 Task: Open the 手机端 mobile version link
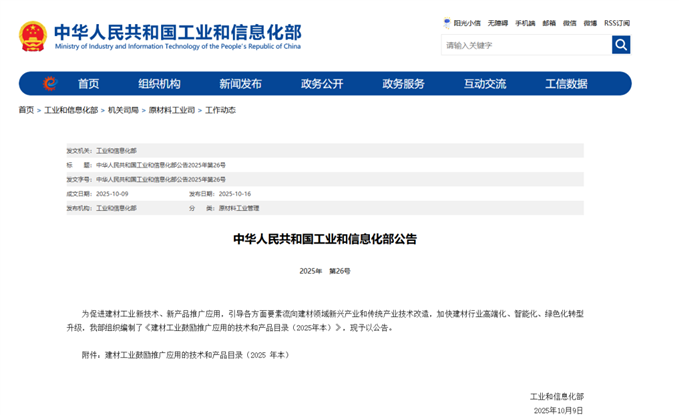(525, 22)
